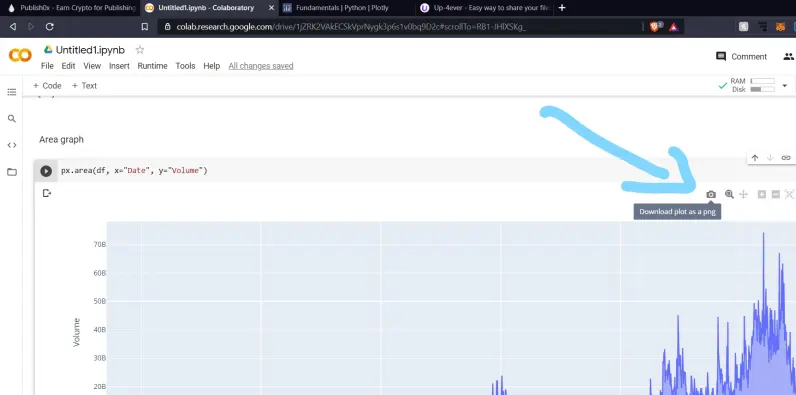The width and height of the screenshot is (796, 395).
Task: Close the Untitled1.ipynb Colaboratory tab
Action: pos(271,8)
